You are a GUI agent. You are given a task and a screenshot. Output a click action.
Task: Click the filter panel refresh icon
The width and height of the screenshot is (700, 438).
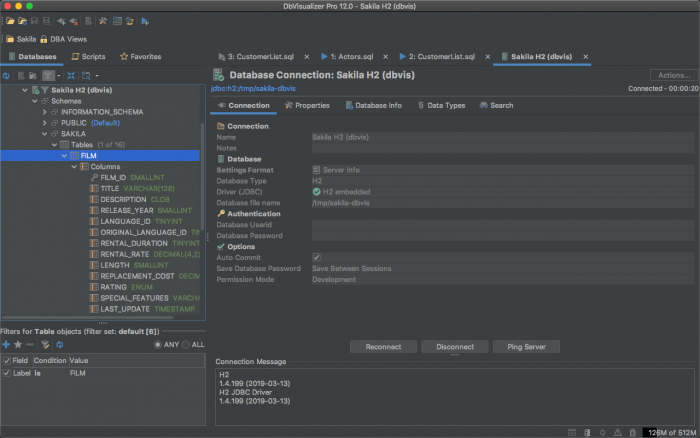59,345
